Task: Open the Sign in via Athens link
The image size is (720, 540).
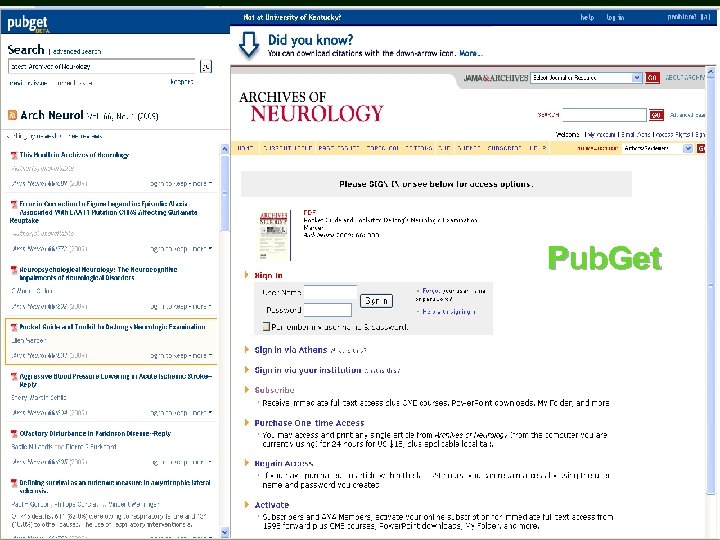Action: coord(291,350)
